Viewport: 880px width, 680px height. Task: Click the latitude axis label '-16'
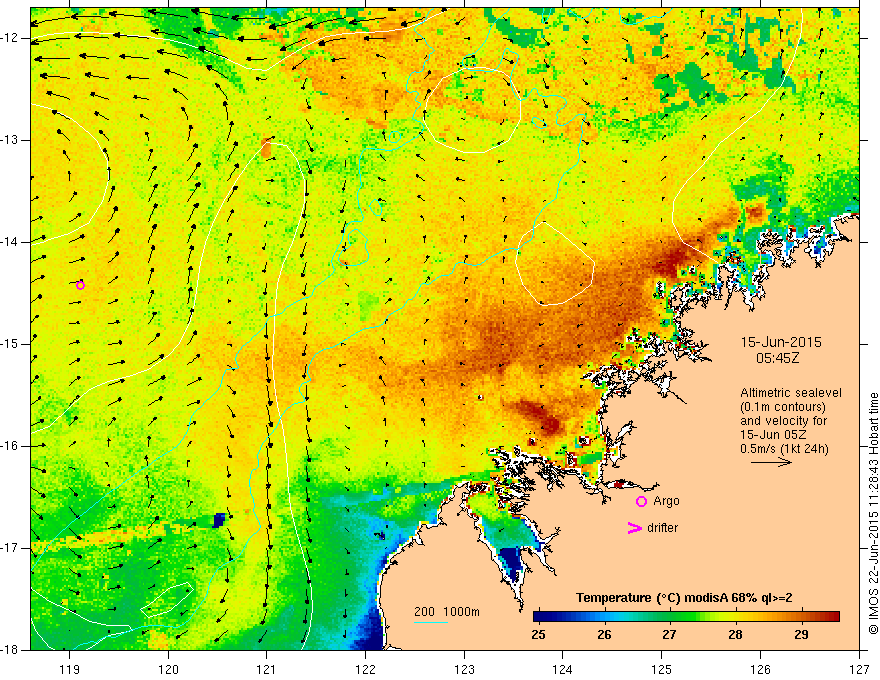pyautogui.click(x=10, y=446)
